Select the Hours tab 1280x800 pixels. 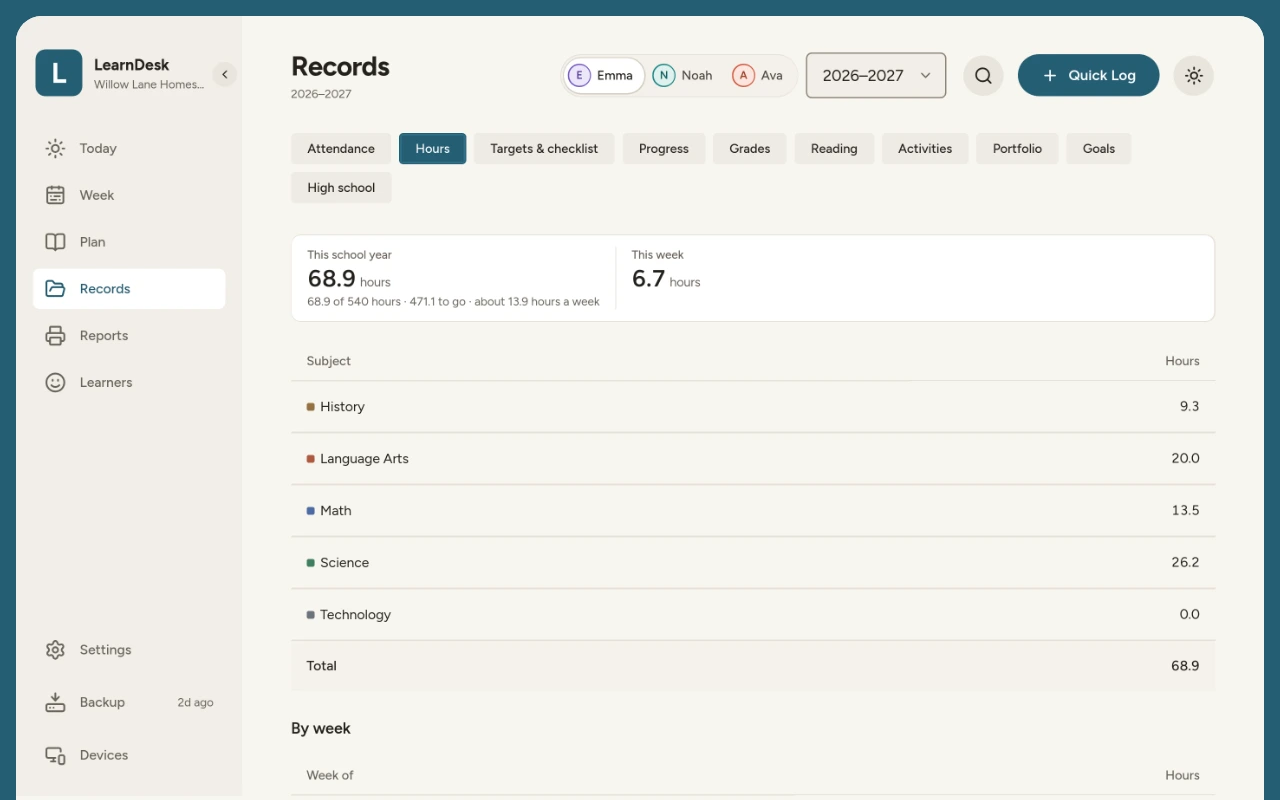[x=432, y=149]
